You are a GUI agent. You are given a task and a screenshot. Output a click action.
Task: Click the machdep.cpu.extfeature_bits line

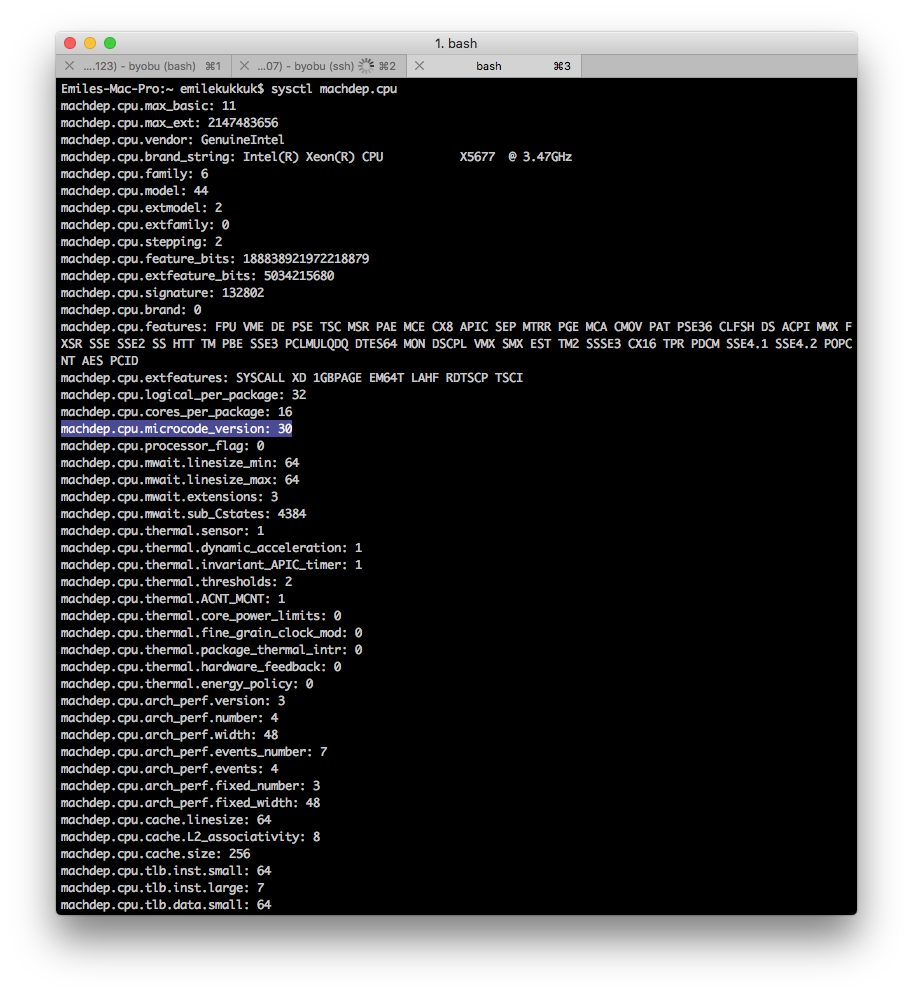tap(197, 276)
